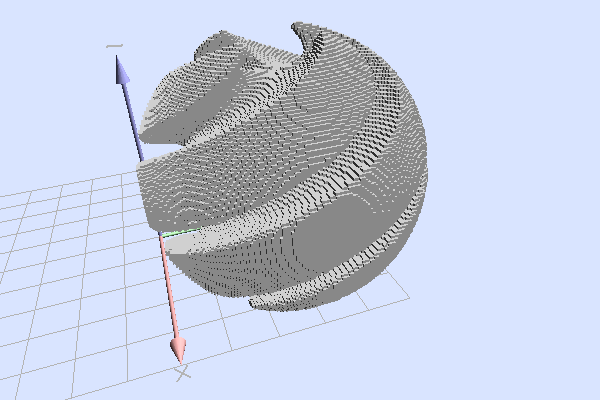Select the gray voxelized sphere model
Viewport: 600px width, 400px height.
click(282, 167)
